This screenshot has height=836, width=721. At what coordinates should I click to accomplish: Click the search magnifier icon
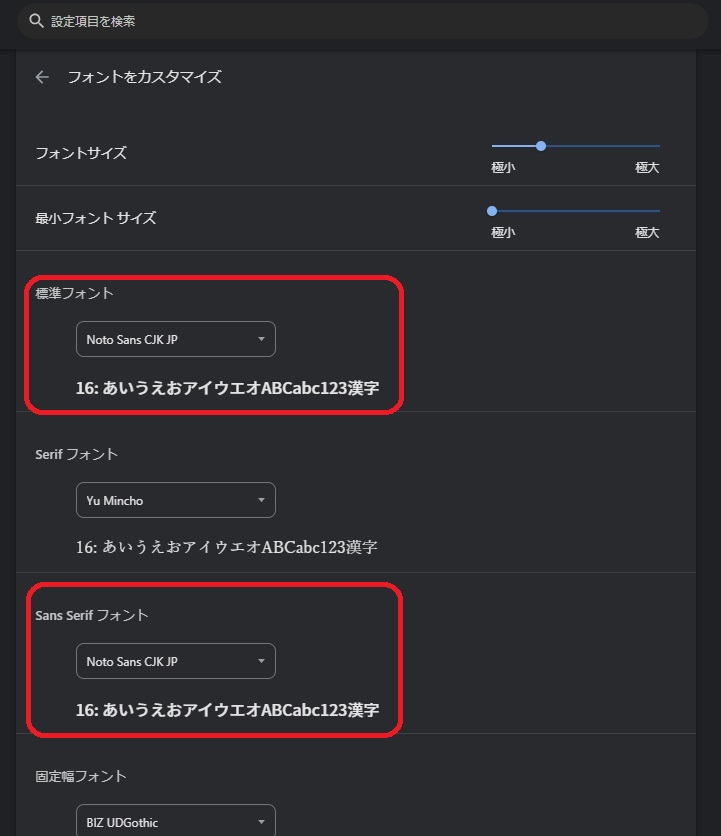click(36, 21)
